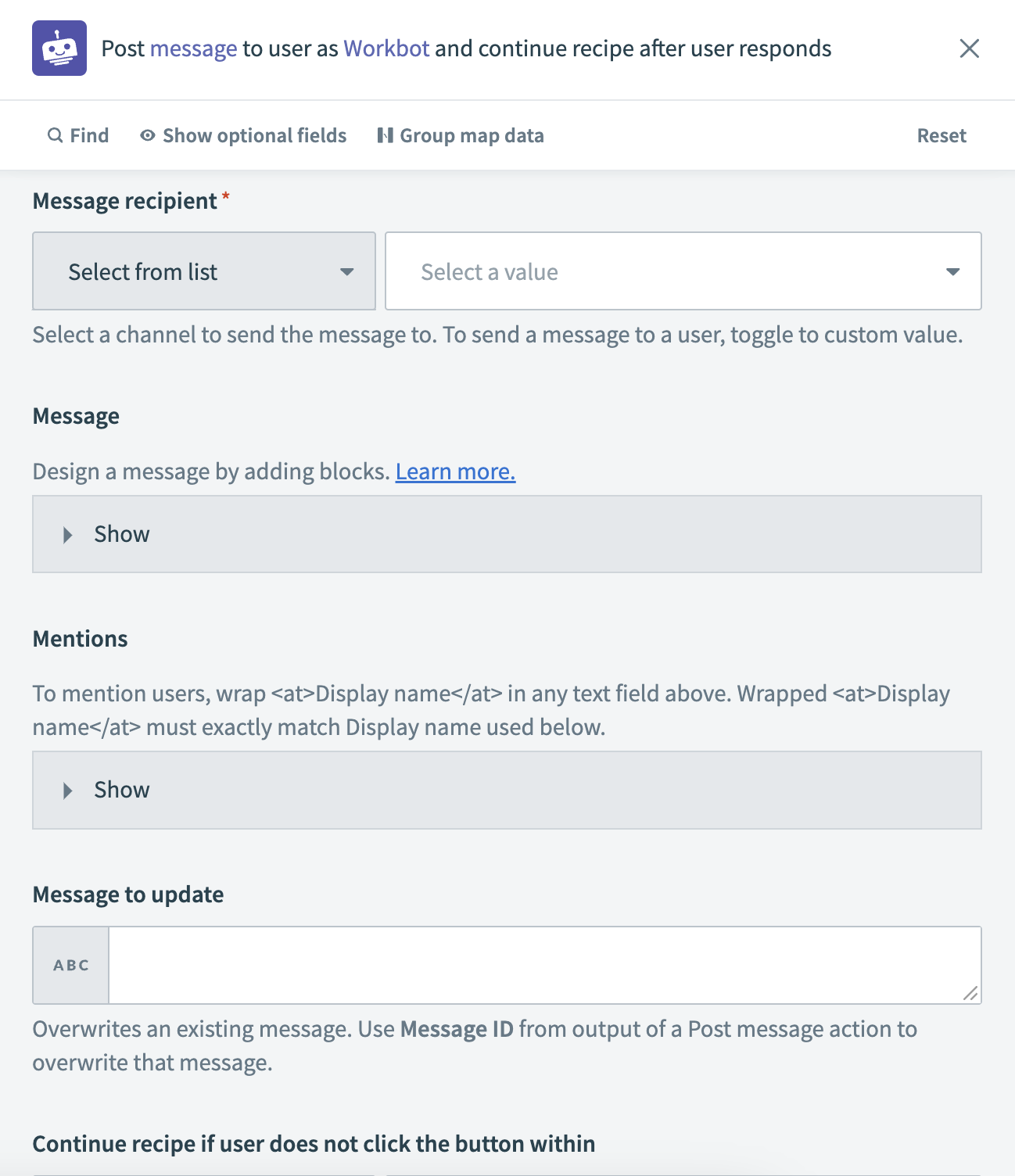
Task: Click the Workbot robot app icon
Action: pyautogui.click(x=59, y=48)
